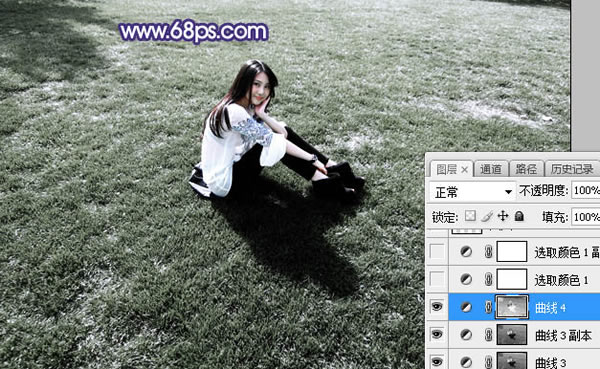Select mask thumbnail of 曲线 4
Screen dimensions: 600x369
tap(512, 307)
